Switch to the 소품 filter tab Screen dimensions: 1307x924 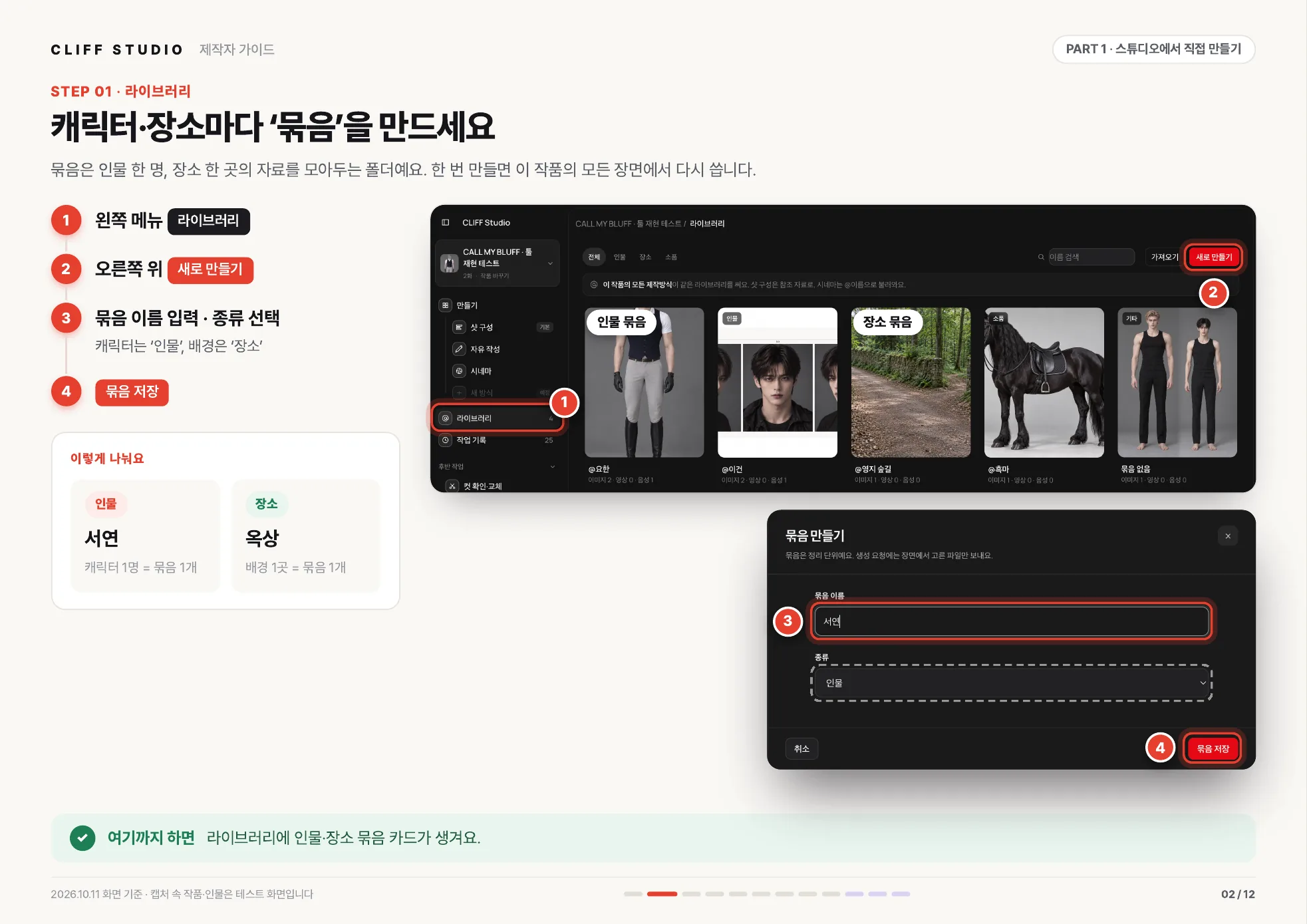(x=671, y=257)
